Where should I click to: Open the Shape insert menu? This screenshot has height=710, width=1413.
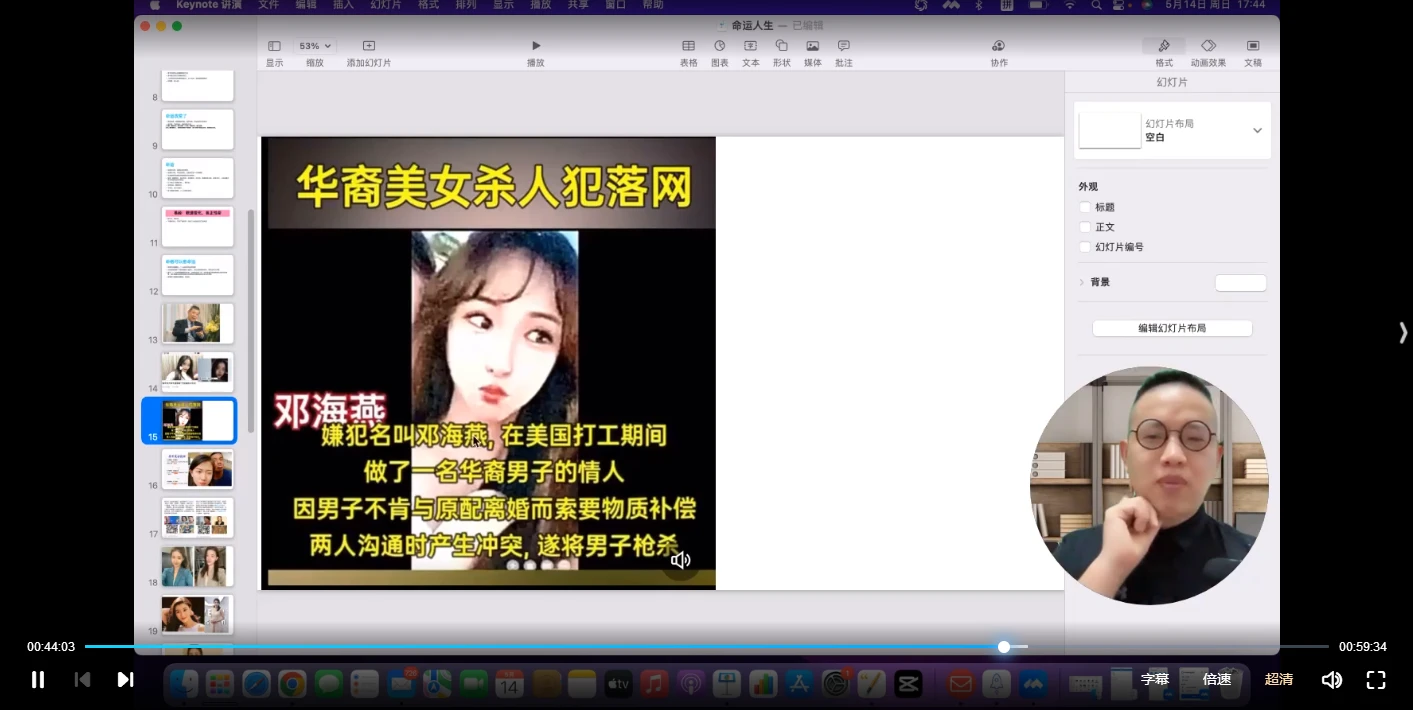click(x=781, y=46)
